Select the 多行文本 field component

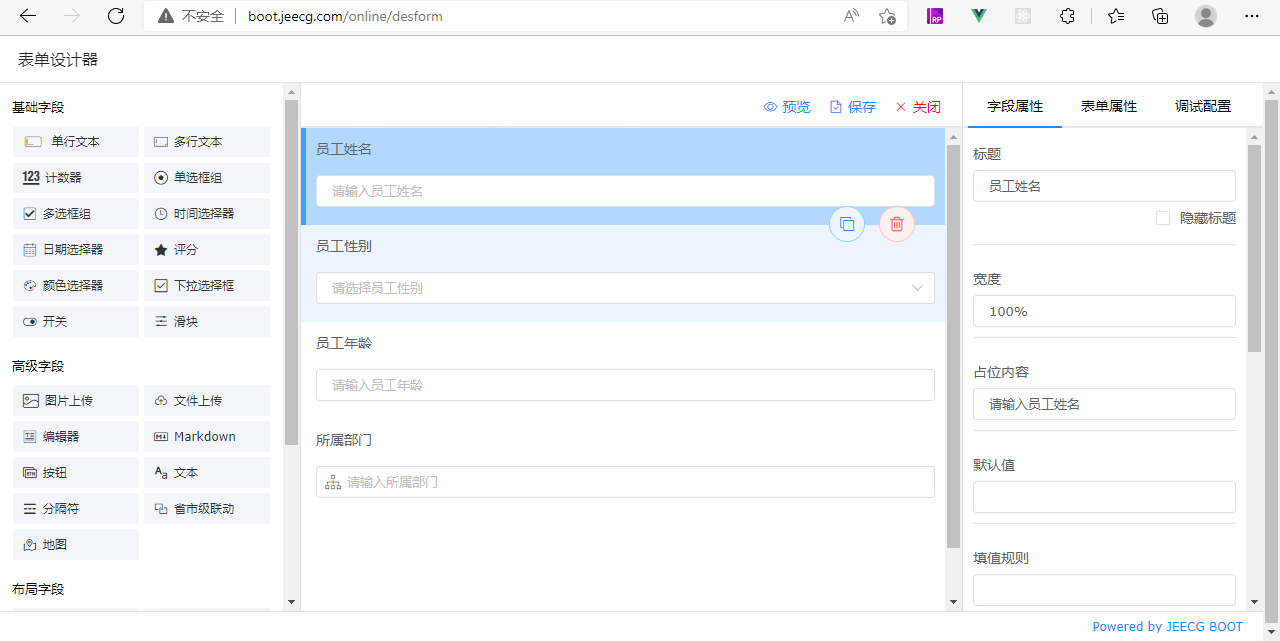(x=207, y=142)
